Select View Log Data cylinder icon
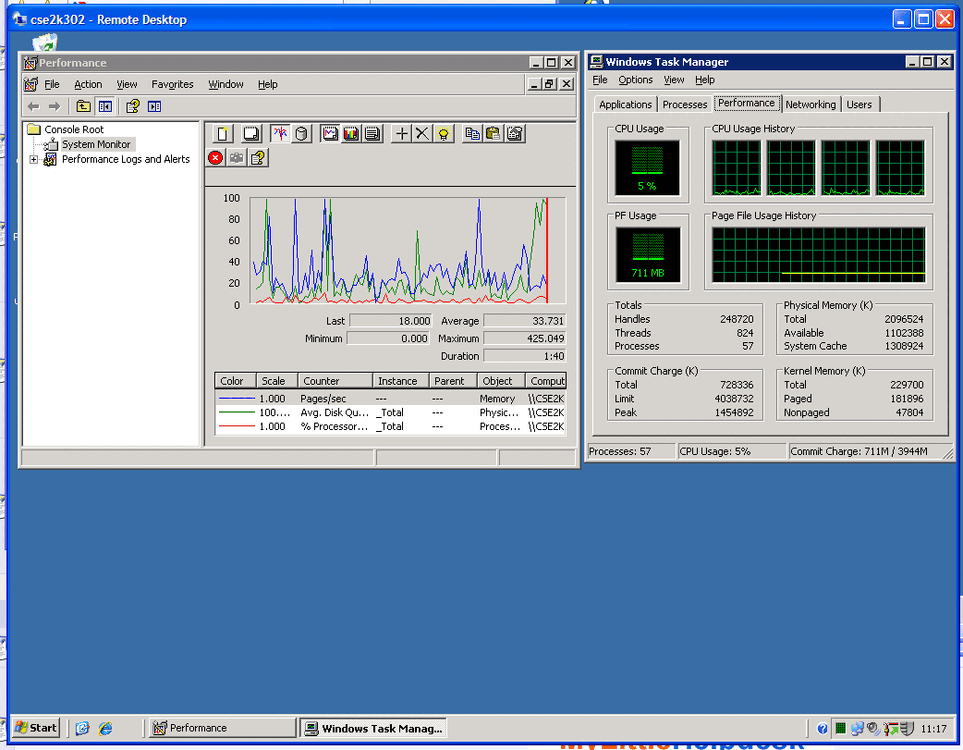This screenshot has width=963, height=750. tap(301, 133)
